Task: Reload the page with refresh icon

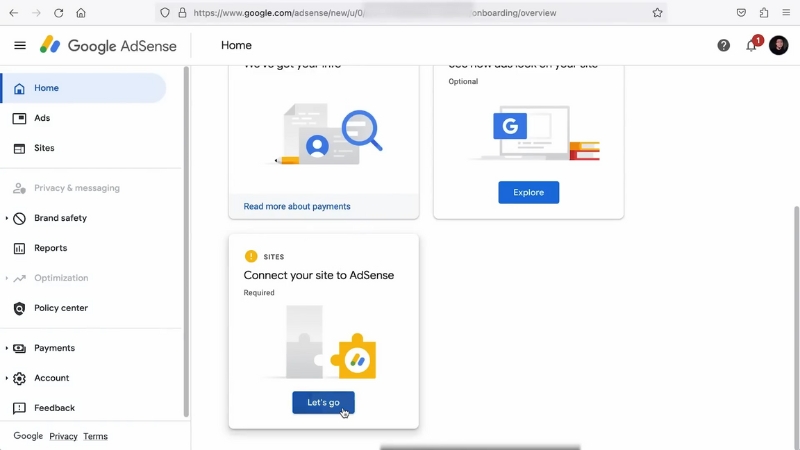Action: [x=59, y=13]
